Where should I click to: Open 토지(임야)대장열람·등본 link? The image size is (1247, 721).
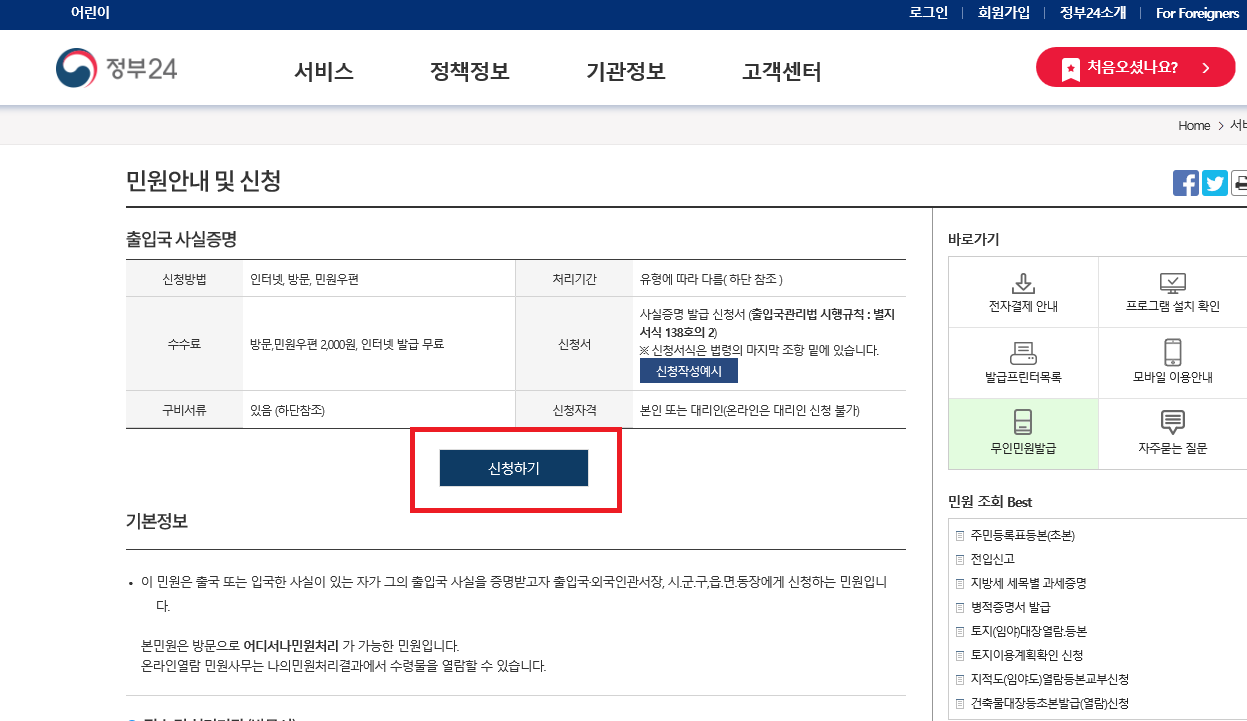(x=1028, y=631)
